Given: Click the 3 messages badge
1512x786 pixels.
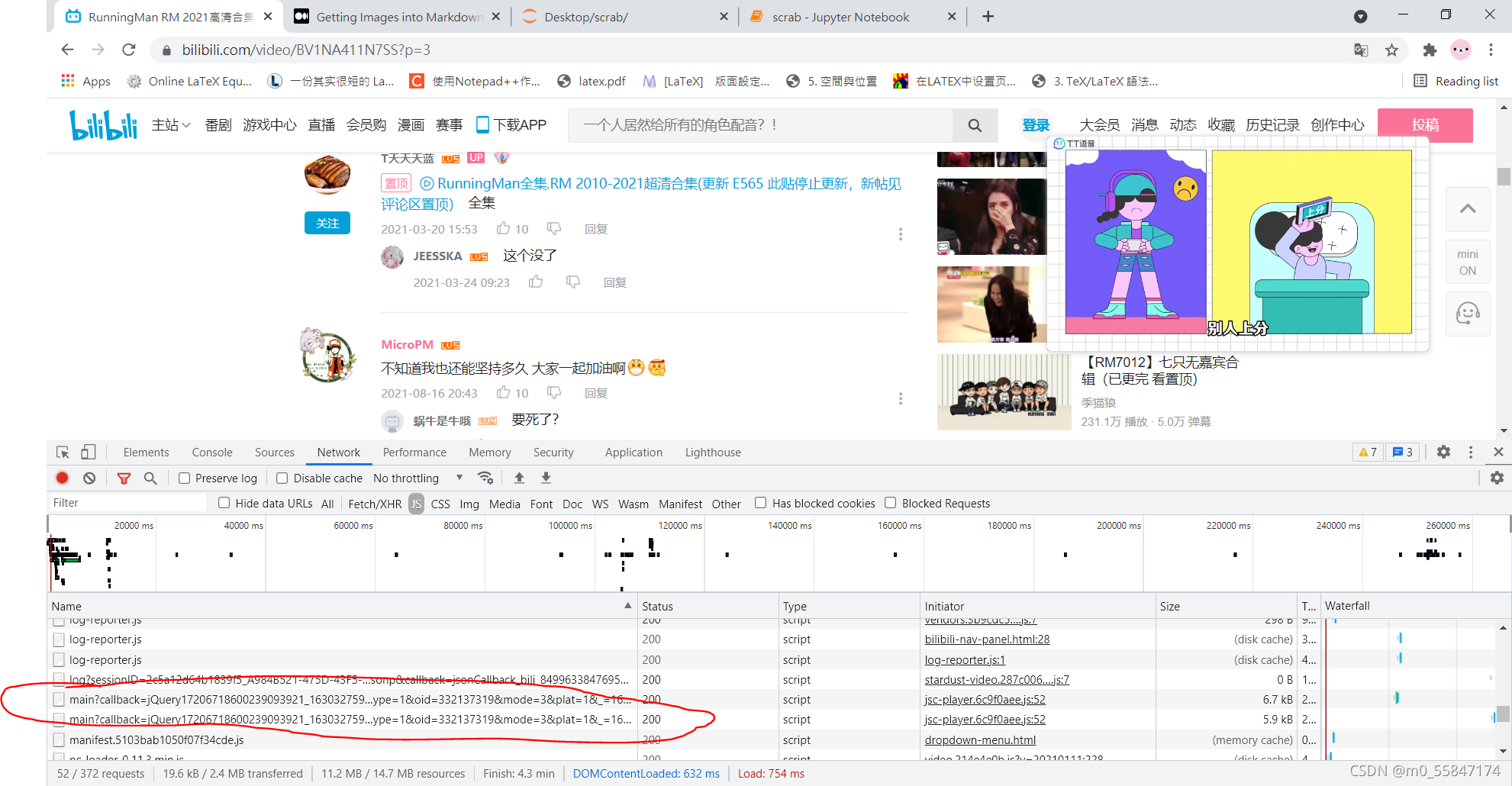Looking at the screenshot, I should (1402, 452).
